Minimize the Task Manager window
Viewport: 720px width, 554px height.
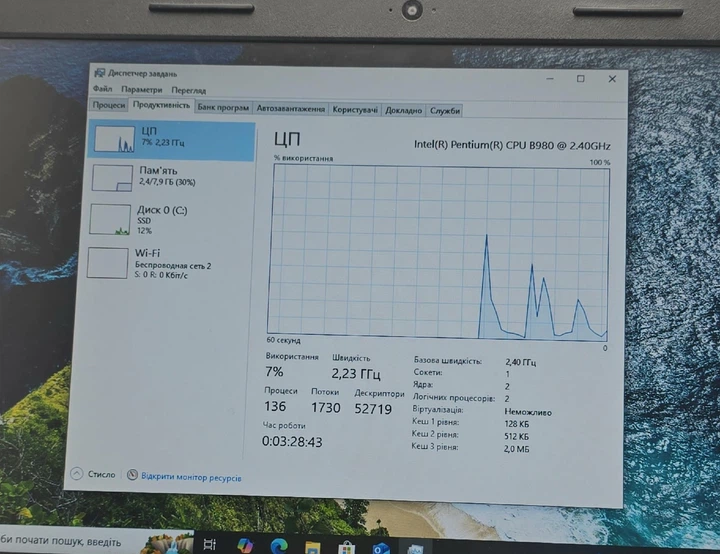pos(550,79)
